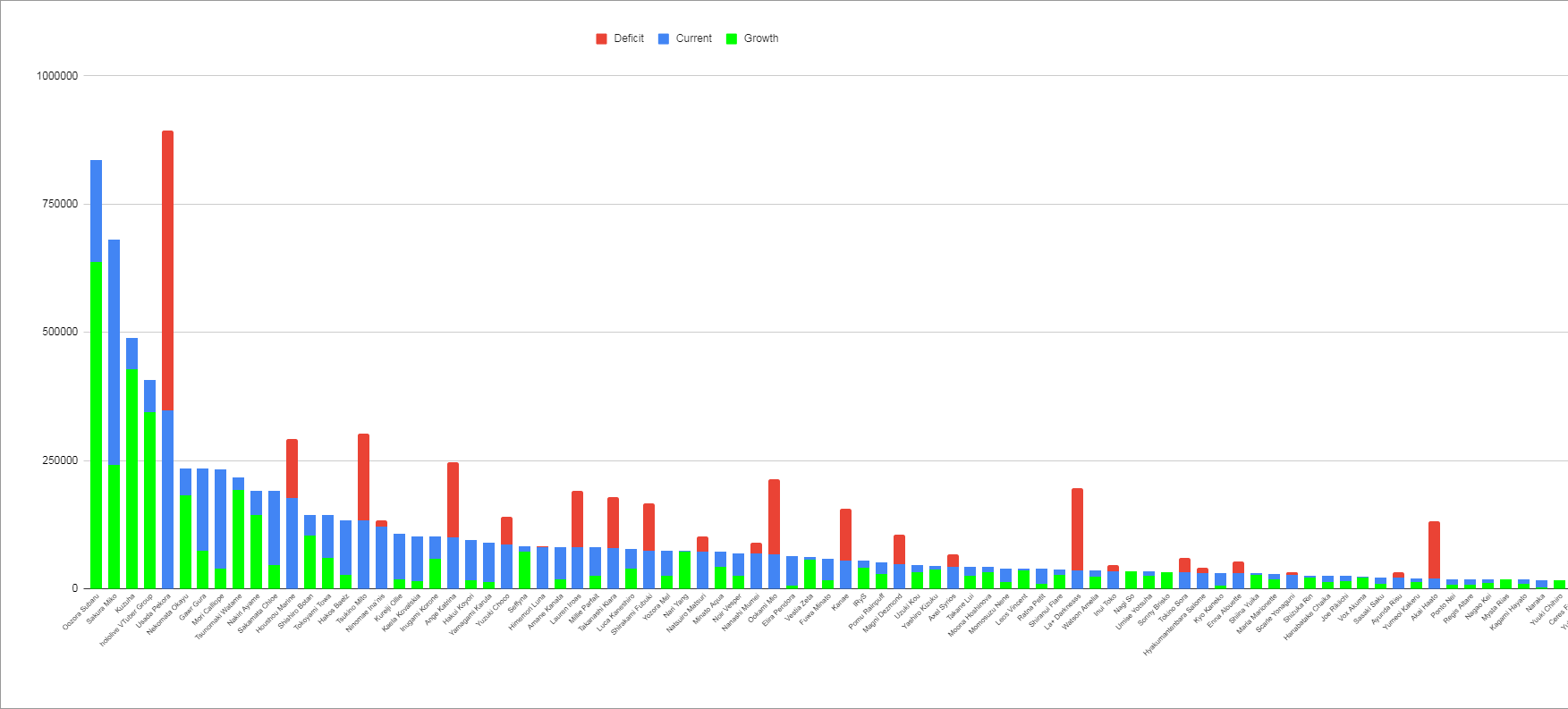Click the Shishiro Botan axis label
The image size is (1568, 709).
click(295, 612)
